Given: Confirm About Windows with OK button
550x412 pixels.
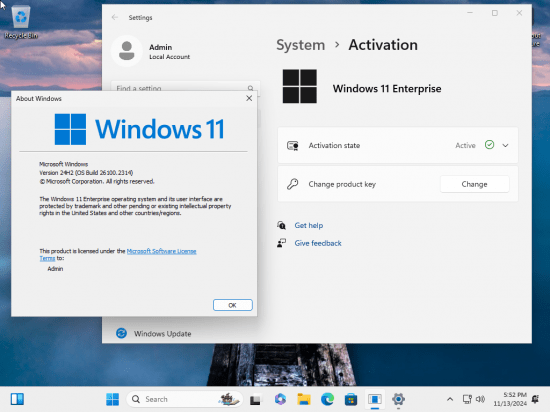Looking at the screenshot, I should coord(233,305).
